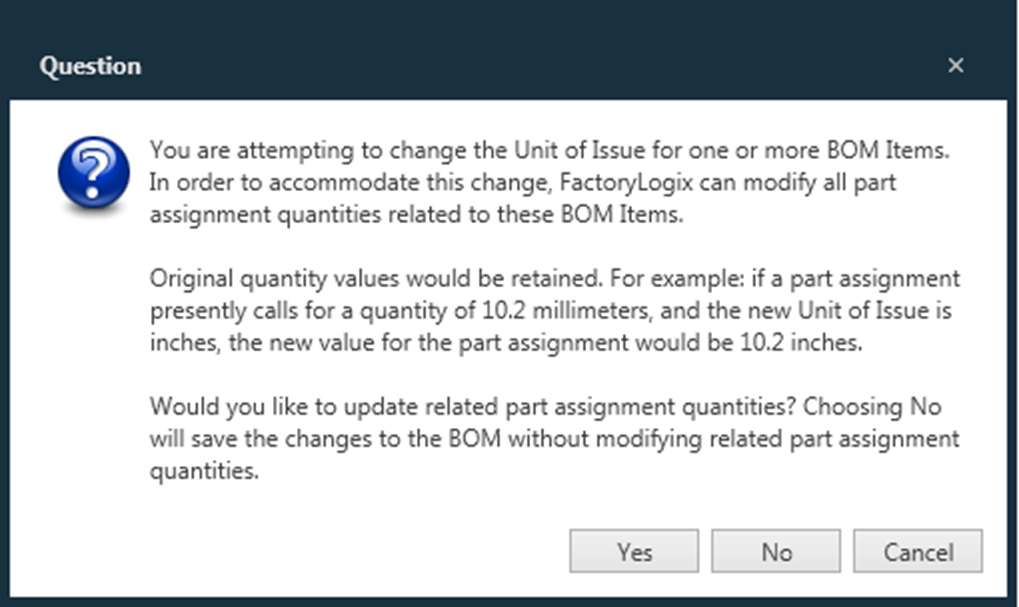The width and height of the screenshot is (1019, 607).
Task: Click the dialog title header area
Action: 89,66
